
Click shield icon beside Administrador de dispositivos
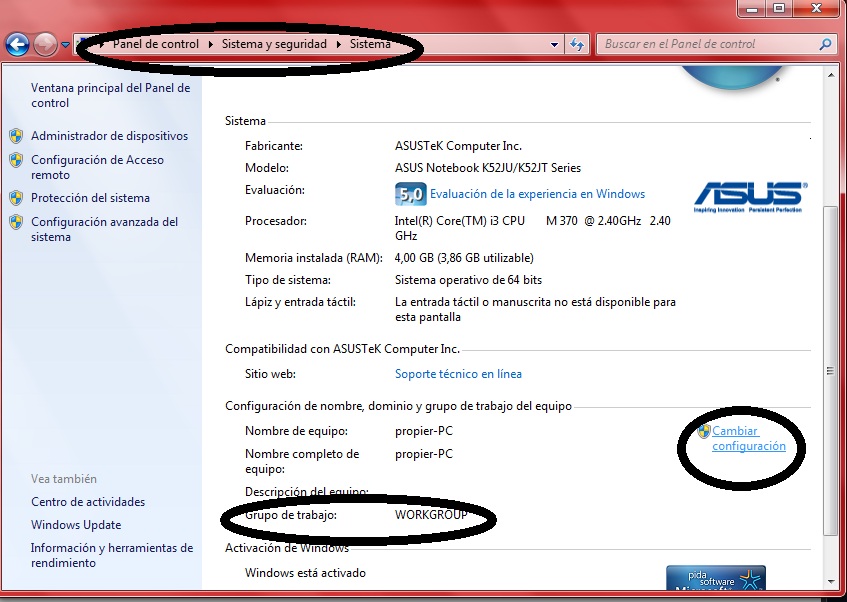point(16,136)
